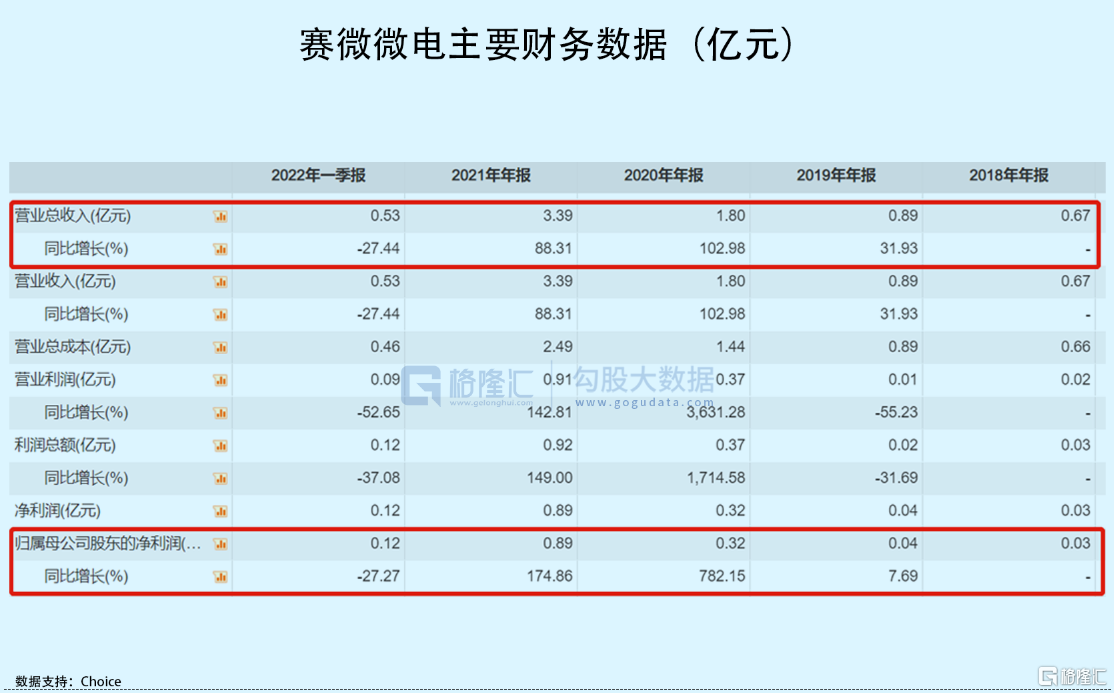Viewport: 1114px width, 693px height.
Task: Click the 营业利润(亿元) row label
Action: pyautogui.click(x=65, y=380)
